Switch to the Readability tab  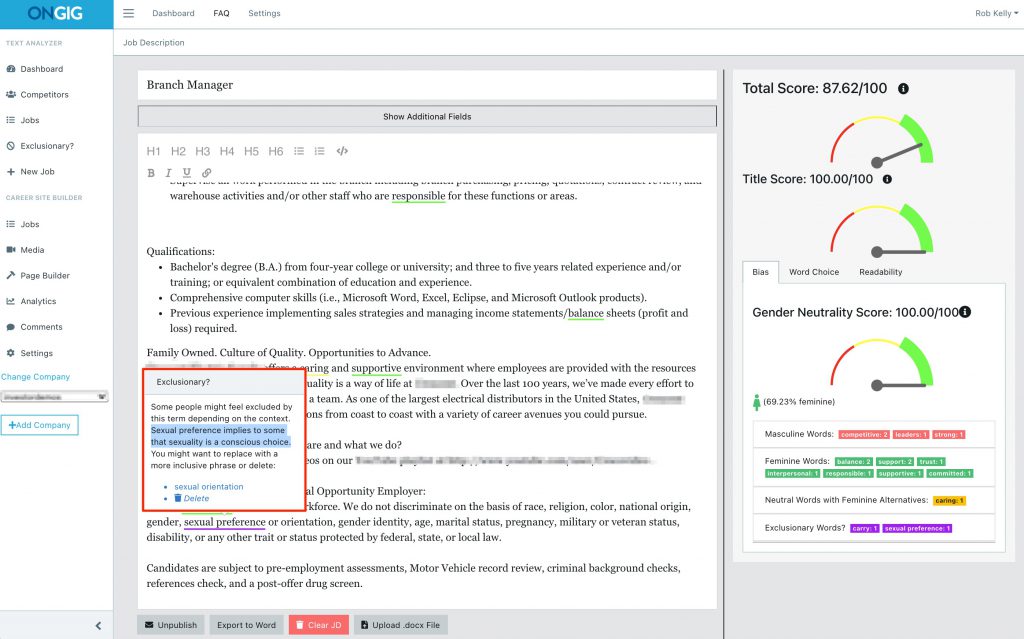pyautogui.click(x=880, y=272)
